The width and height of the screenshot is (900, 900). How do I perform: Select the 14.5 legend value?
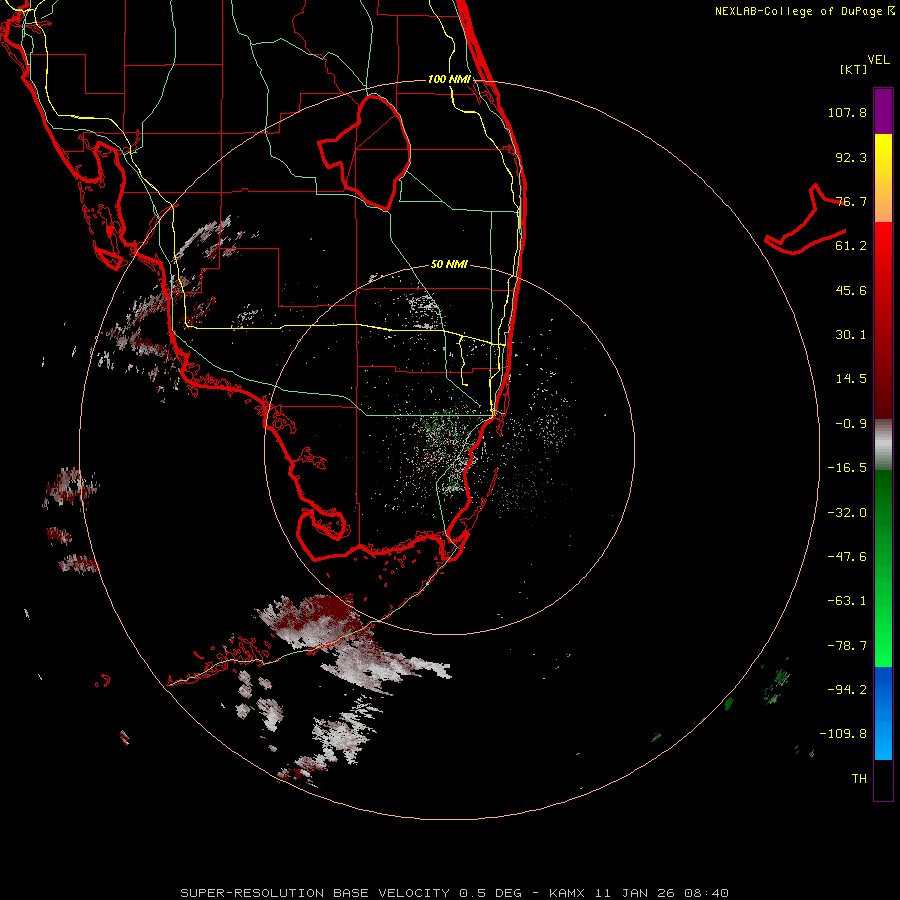[x=851, y=379]
